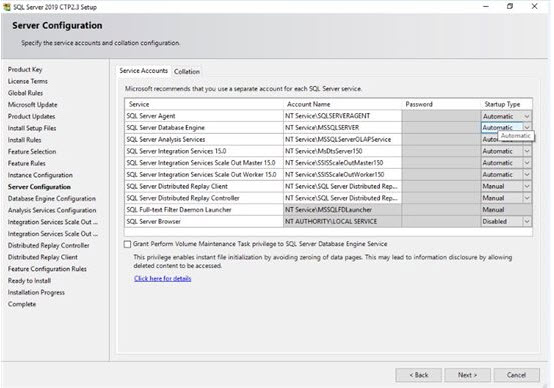Open Startup Type dropdown for SQL Server Database Engine
Image resolution: width=554 pixels, height=388 pixels.
pos(526,128)
